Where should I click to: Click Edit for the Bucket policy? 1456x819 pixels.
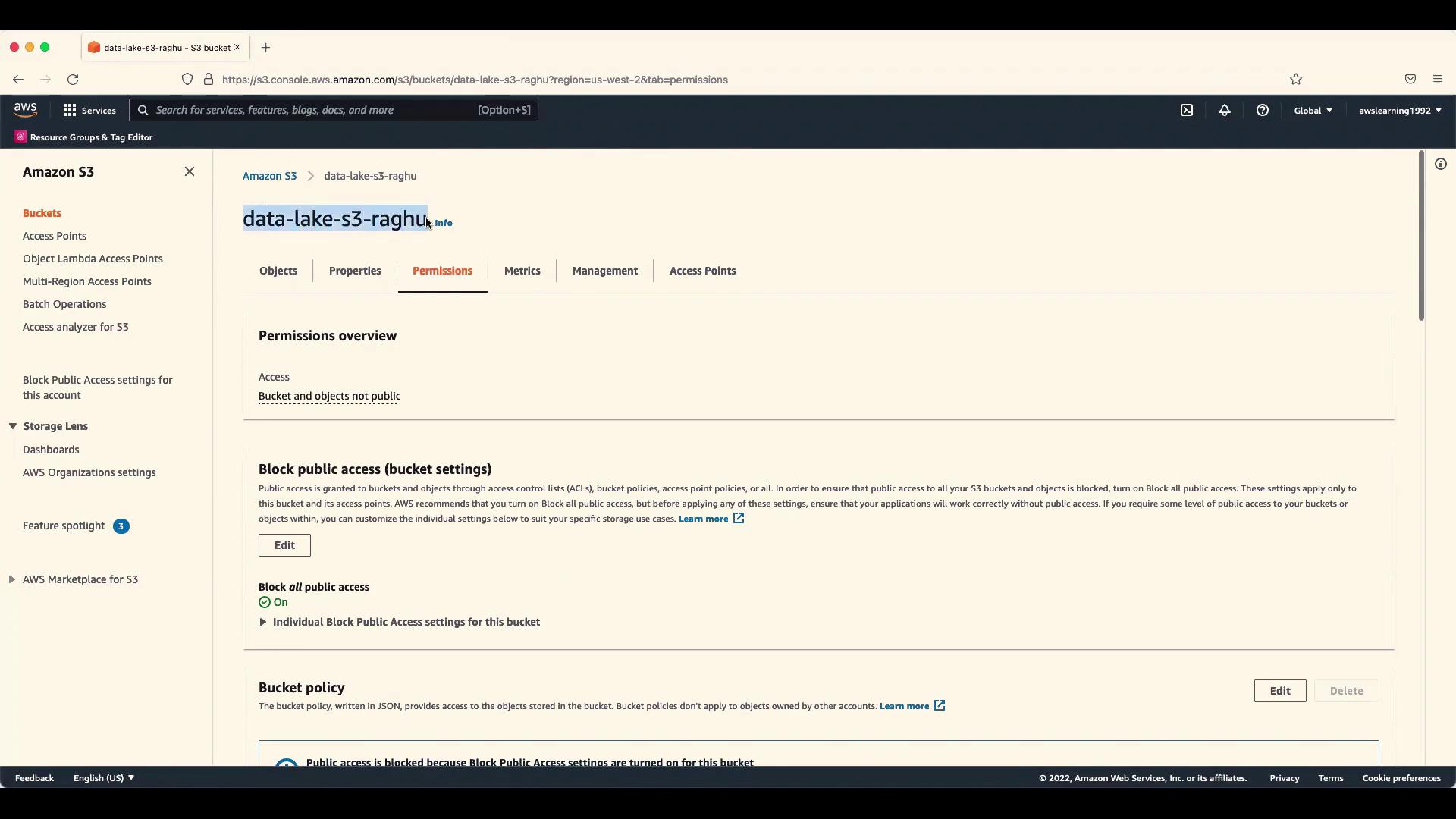click(1279, 691)
